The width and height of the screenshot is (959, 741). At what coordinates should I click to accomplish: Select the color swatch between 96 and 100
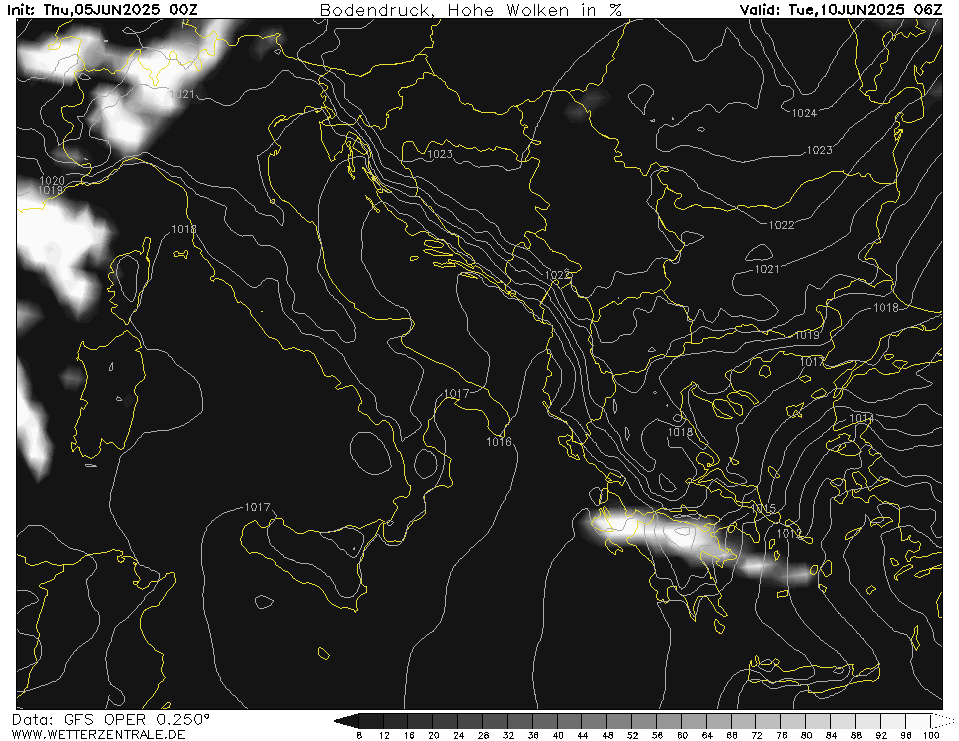coord(918,721)
